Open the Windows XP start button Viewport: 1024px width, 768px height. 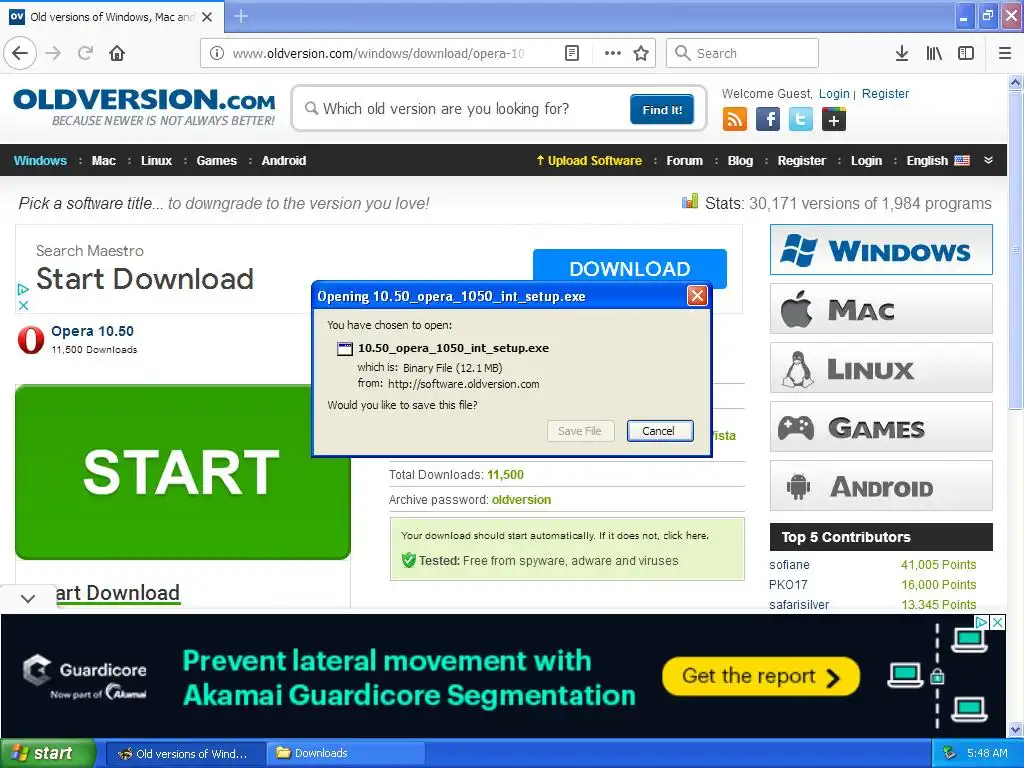(47, 754)
